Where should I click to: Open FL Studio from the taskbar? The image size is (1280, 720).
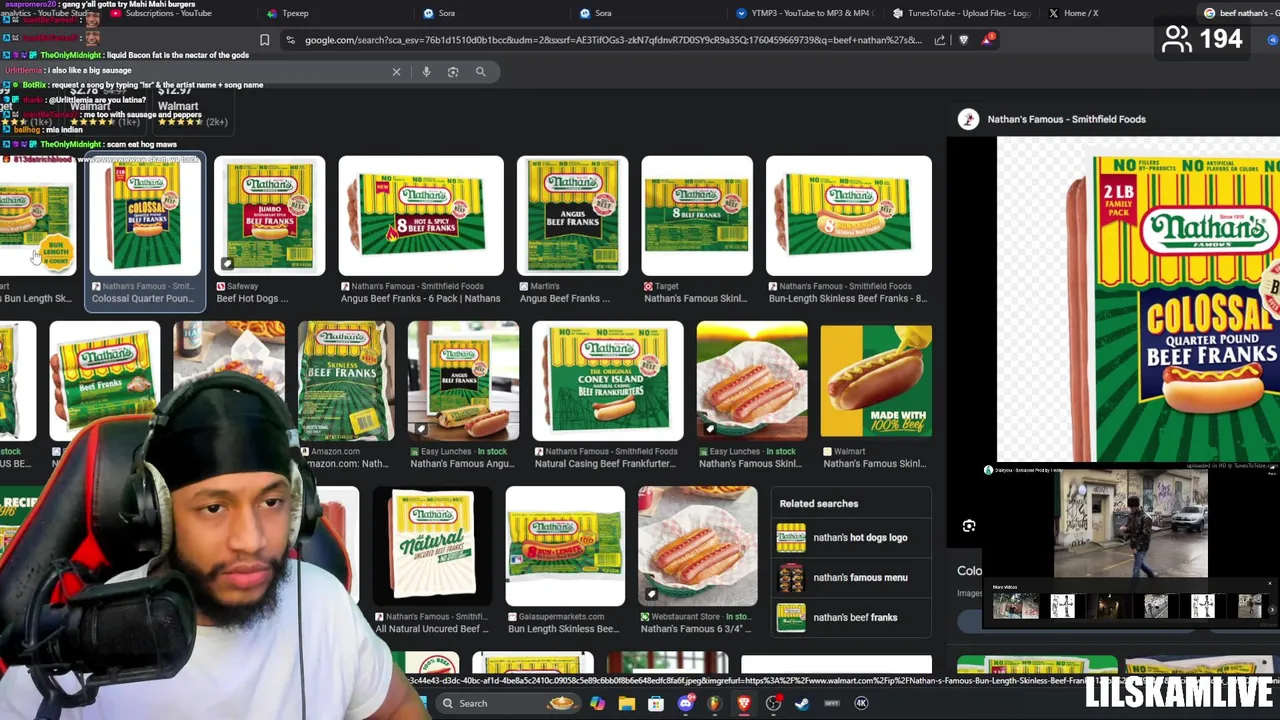pos(714,703)
